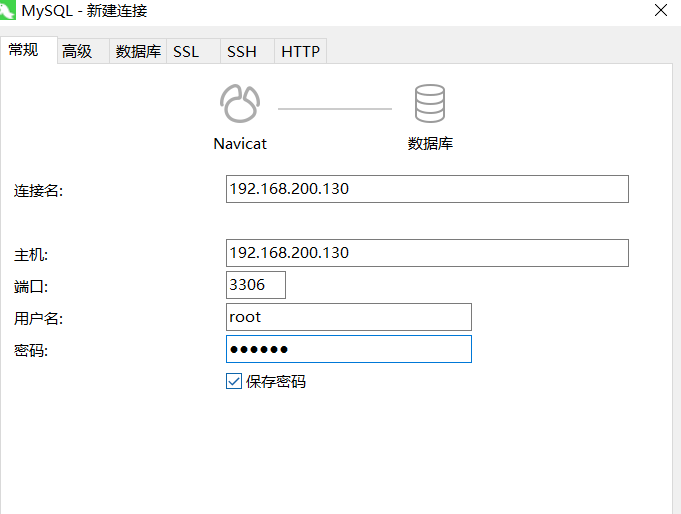Open the SSH tab
This screenshot has width=681, height=514.
click(247, 51)
